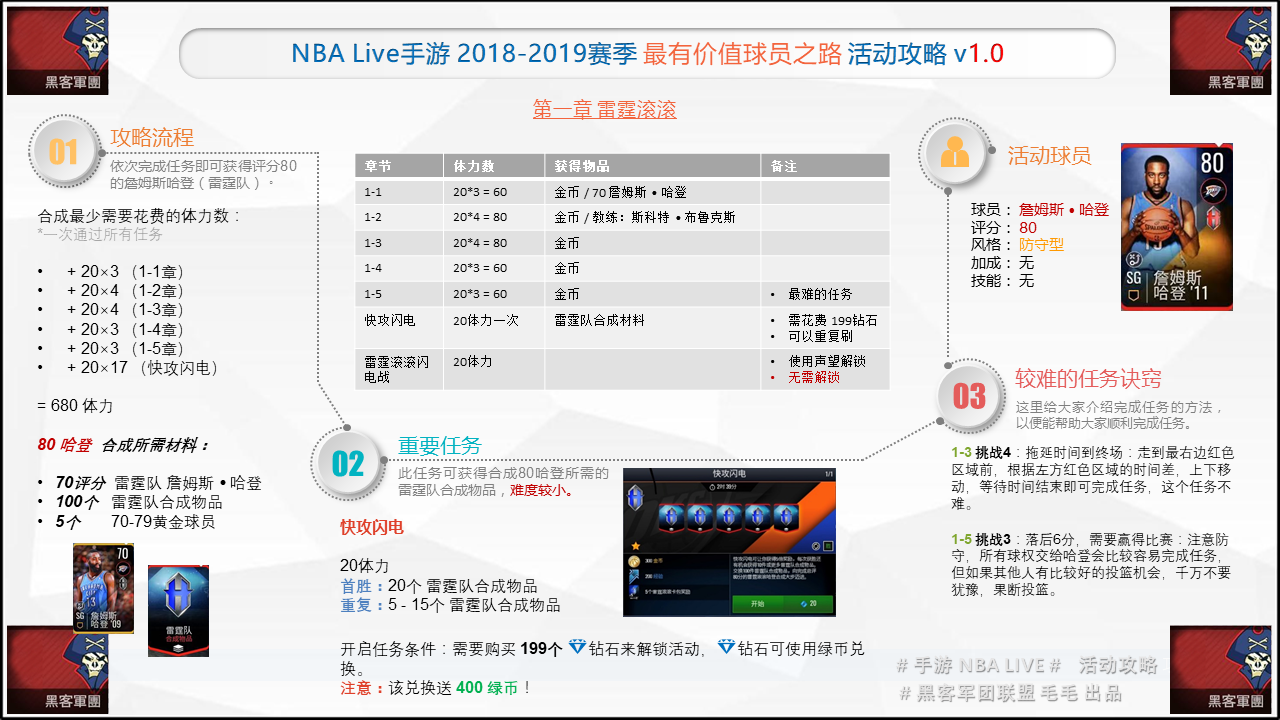Image resolution: width=1280 pixels, height=720 pixels.
Task: Click the red 快攻闪电 subheading under 重要任务
Action: 372,527
